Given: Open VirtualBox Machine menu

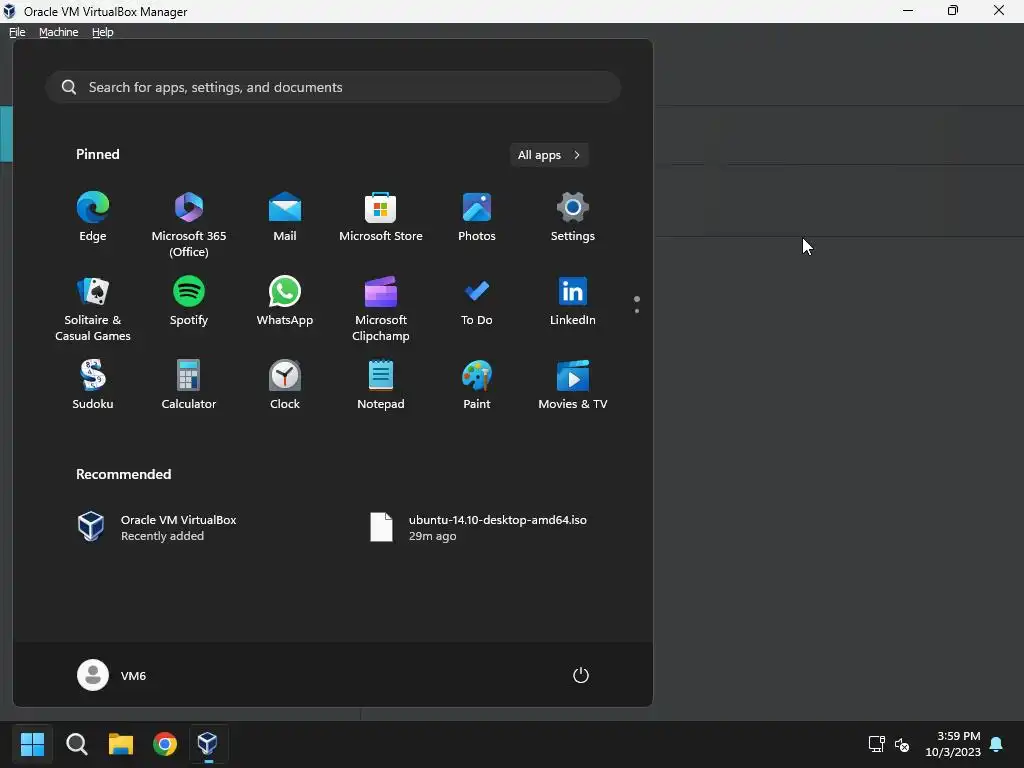Looking at the screenshot, I should point(59,32).
